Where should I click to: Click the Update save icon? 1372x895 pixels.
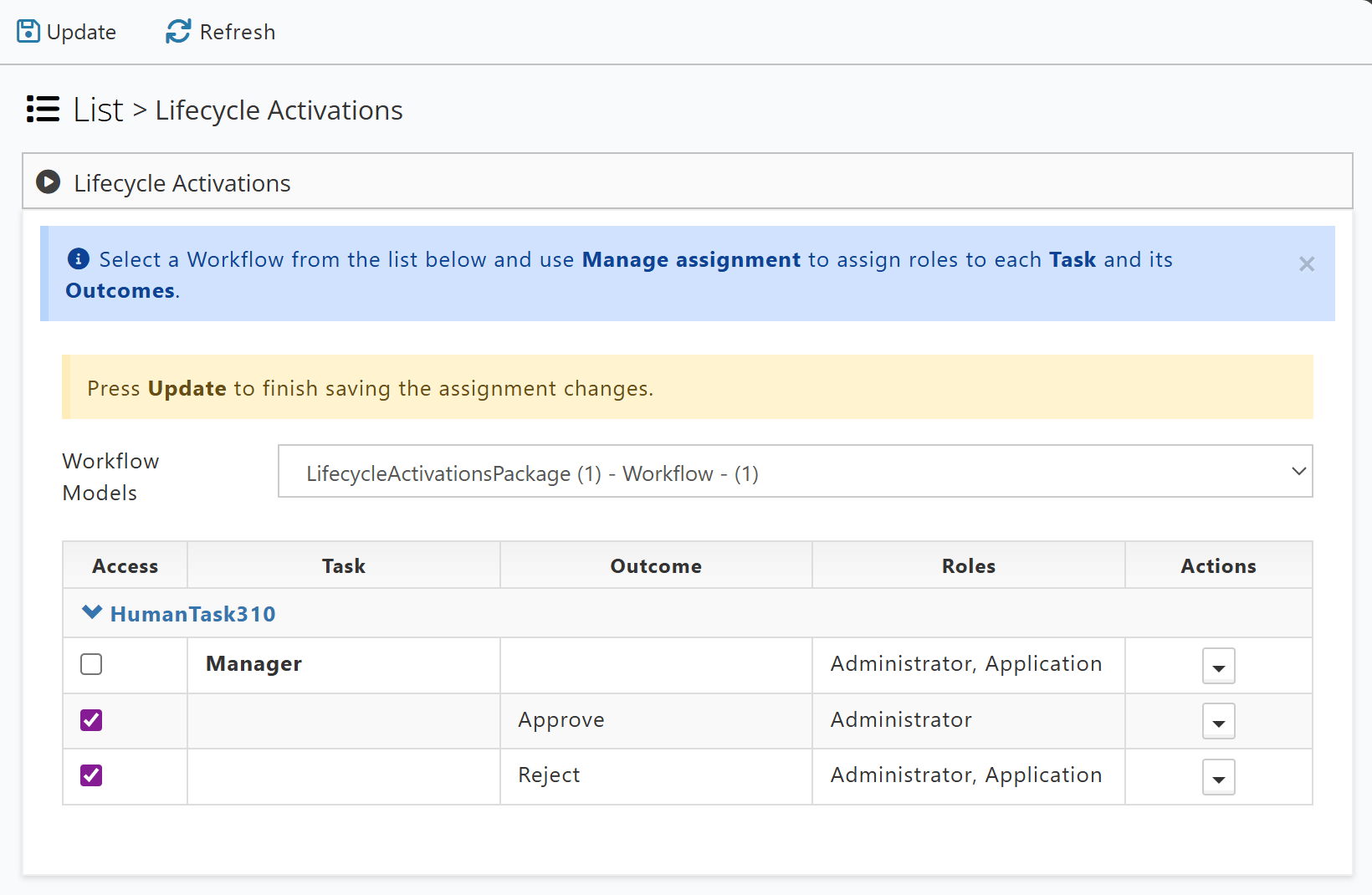tap(28, 32)
